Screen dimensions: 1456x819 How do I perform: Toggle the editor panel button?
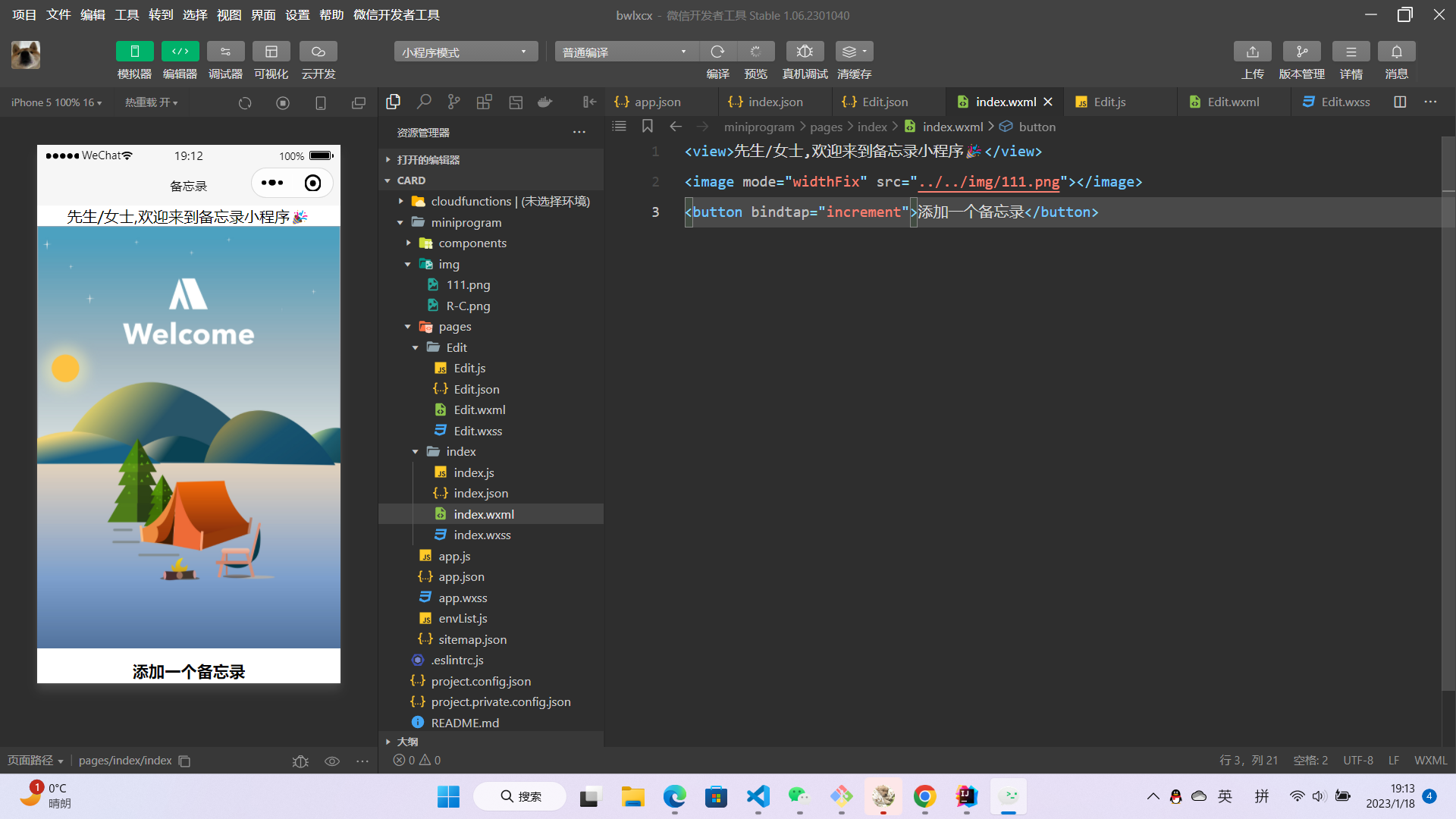click(180, 52)
